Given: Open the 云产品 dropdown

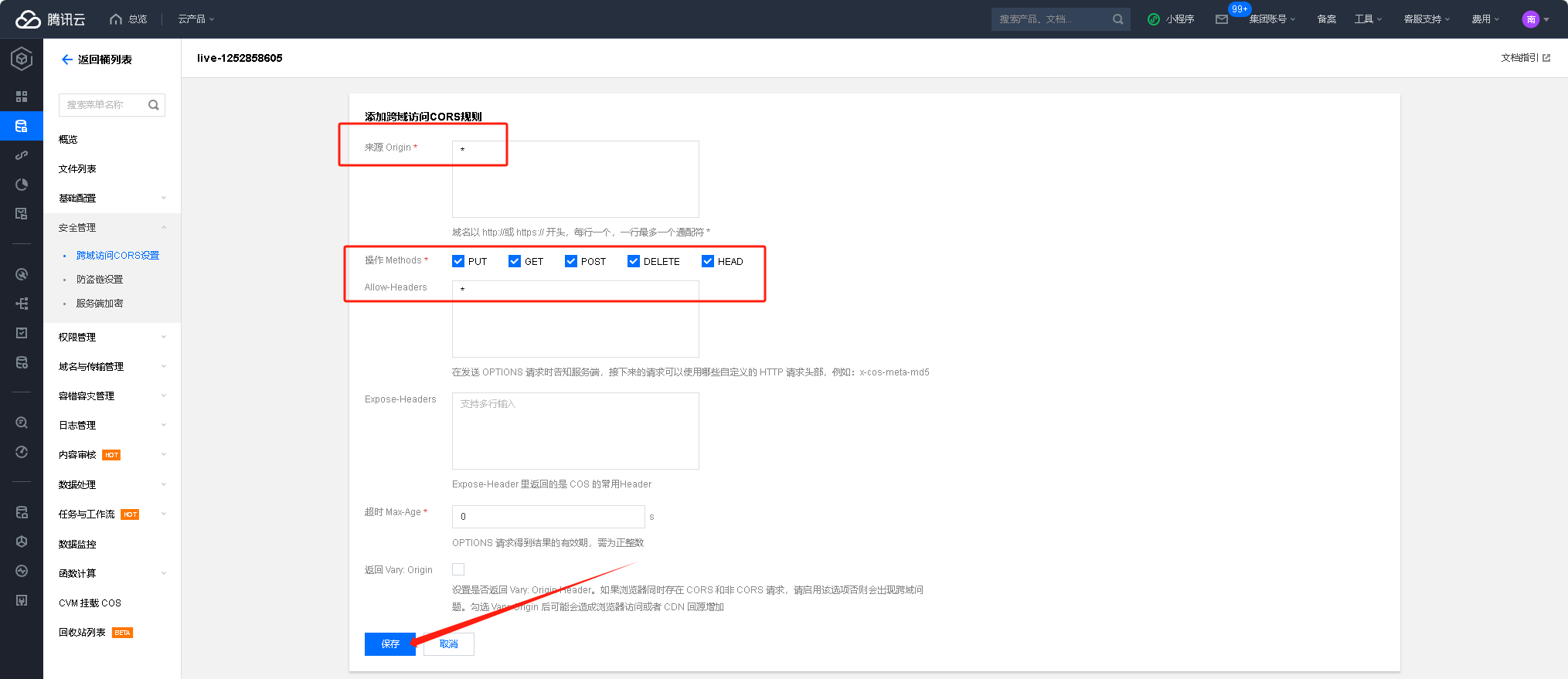Looking at the screenshot, I should pyautogui.click(x=196, y=19).
